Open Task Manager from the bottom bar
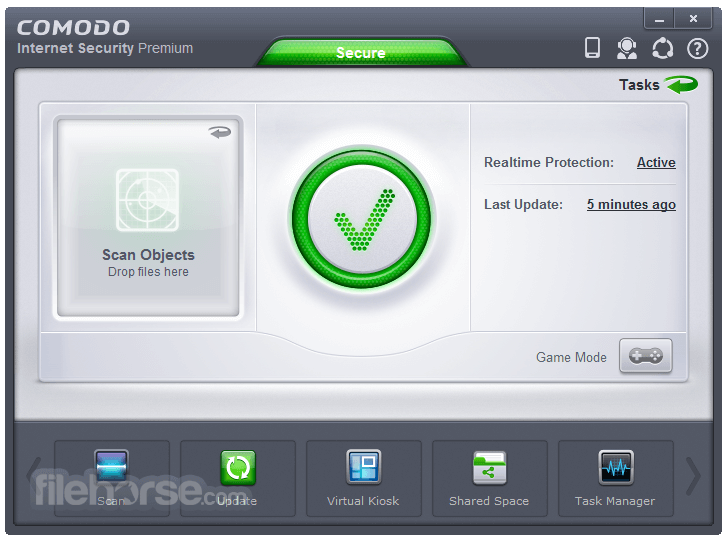 point(615,478)
